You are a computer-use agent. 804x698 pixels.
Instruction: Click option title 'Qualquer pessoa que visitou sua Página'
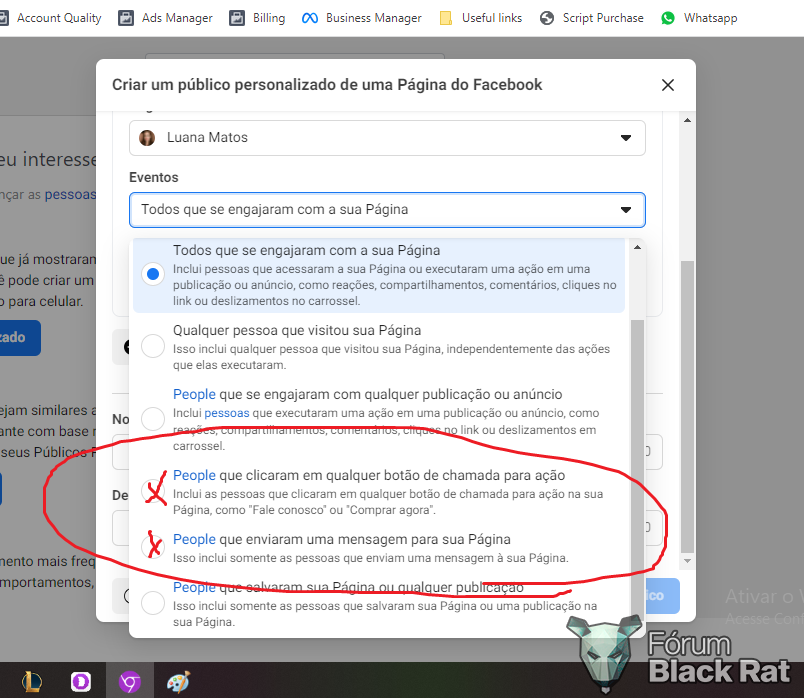[297, 331]
